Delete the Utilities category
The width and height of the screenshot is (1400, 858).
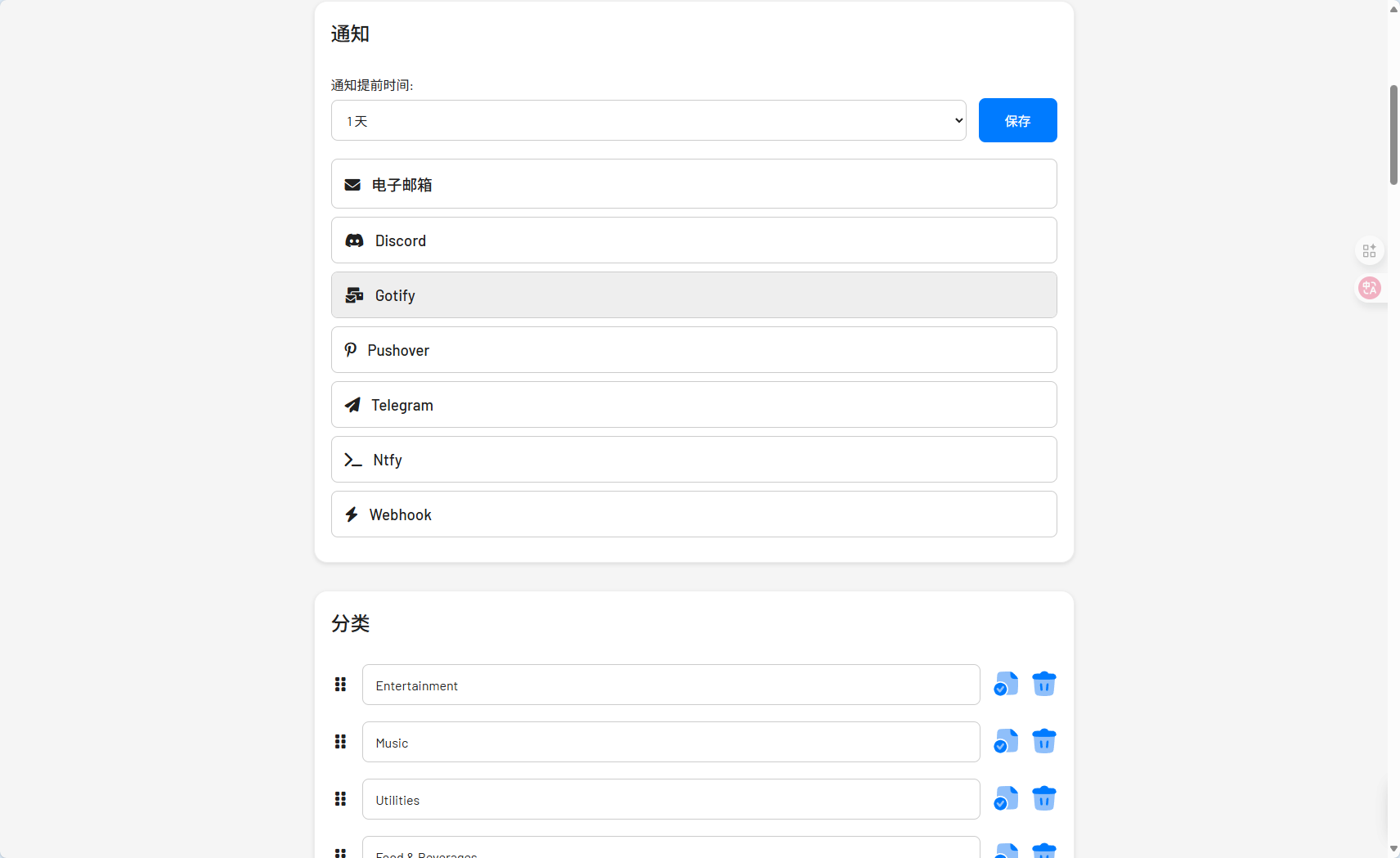1043,798
